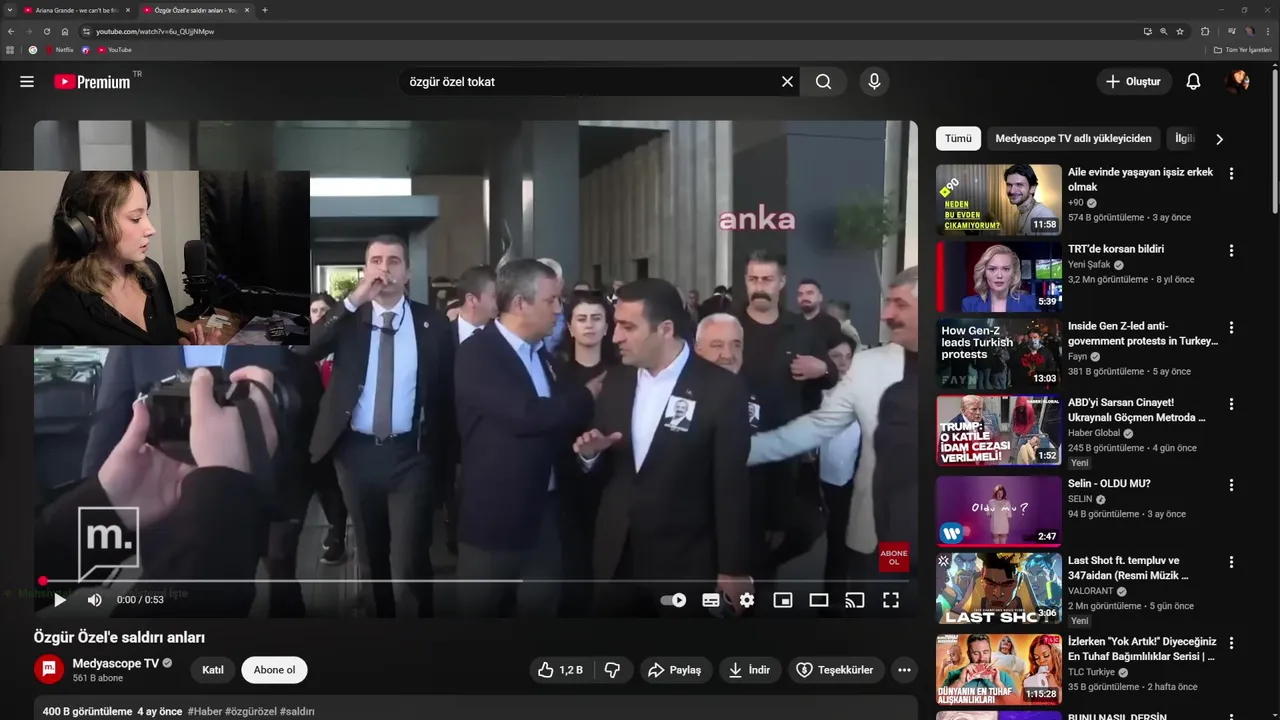The image size is (1280, 720).
Task: Open the YouTube hamburger guide menu
Action: (x=27, y=82)
